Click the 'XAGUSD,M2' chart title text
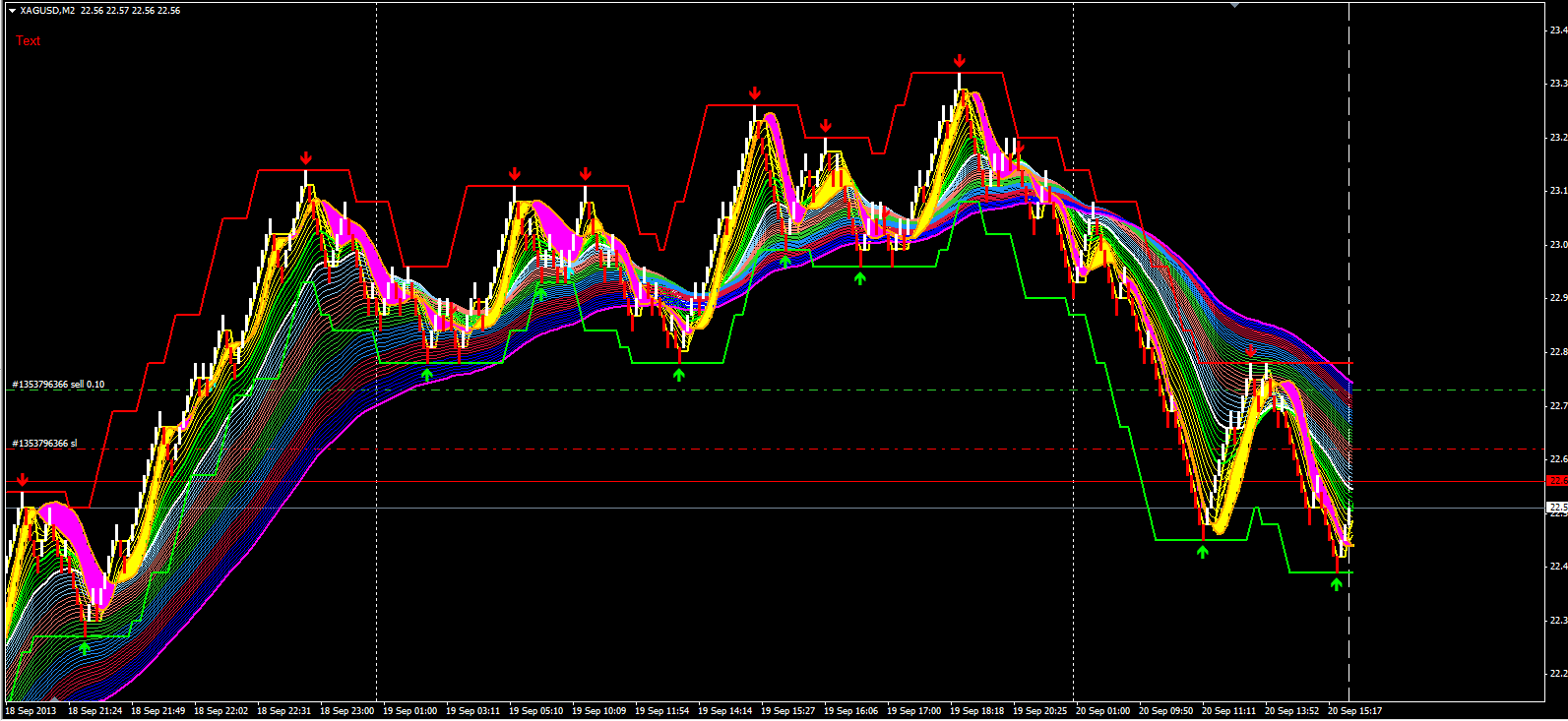Image resolution: width=1568 pixels, height=721 pixels. click(x=47, y=11)
